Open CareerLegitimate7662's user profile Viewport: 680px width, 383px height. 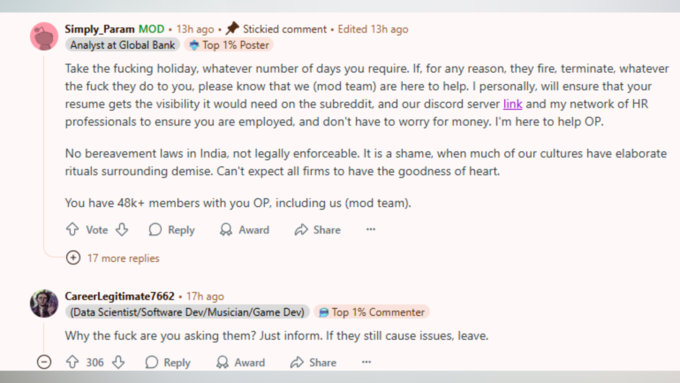[119, 296]
